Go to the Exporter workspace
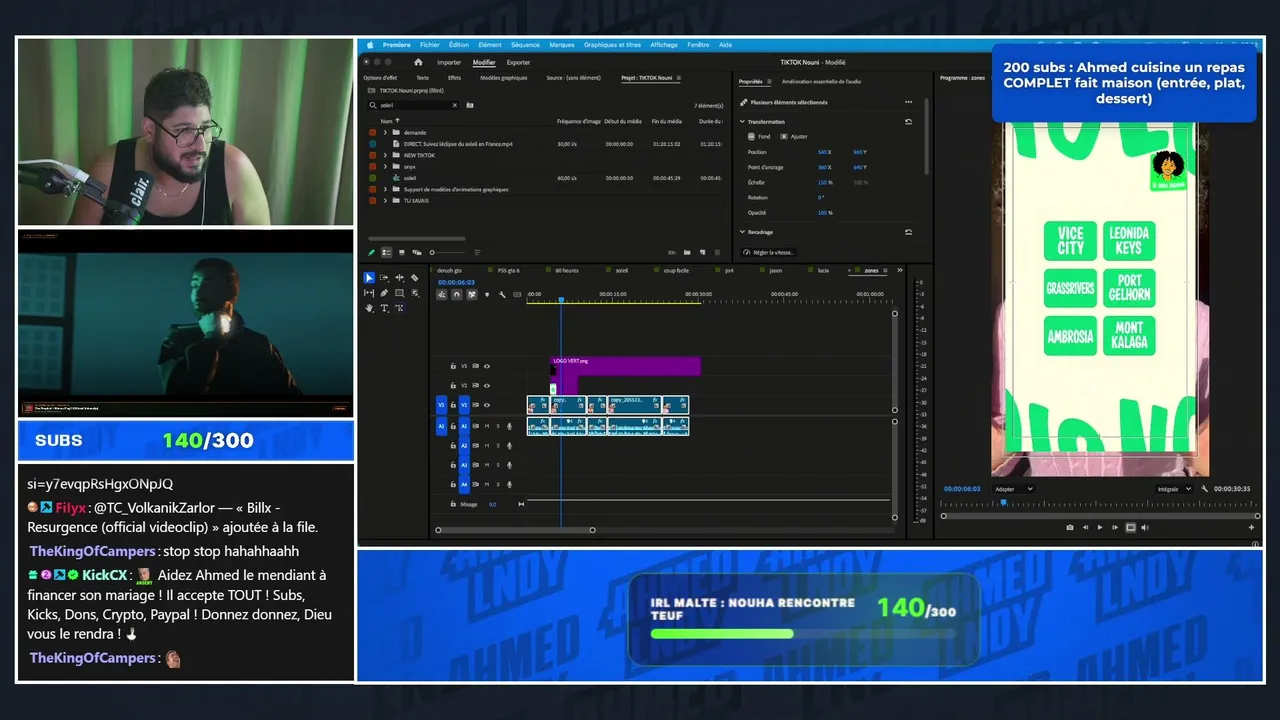Screen dimensions: 1280x720 click(x=518, y=62)
